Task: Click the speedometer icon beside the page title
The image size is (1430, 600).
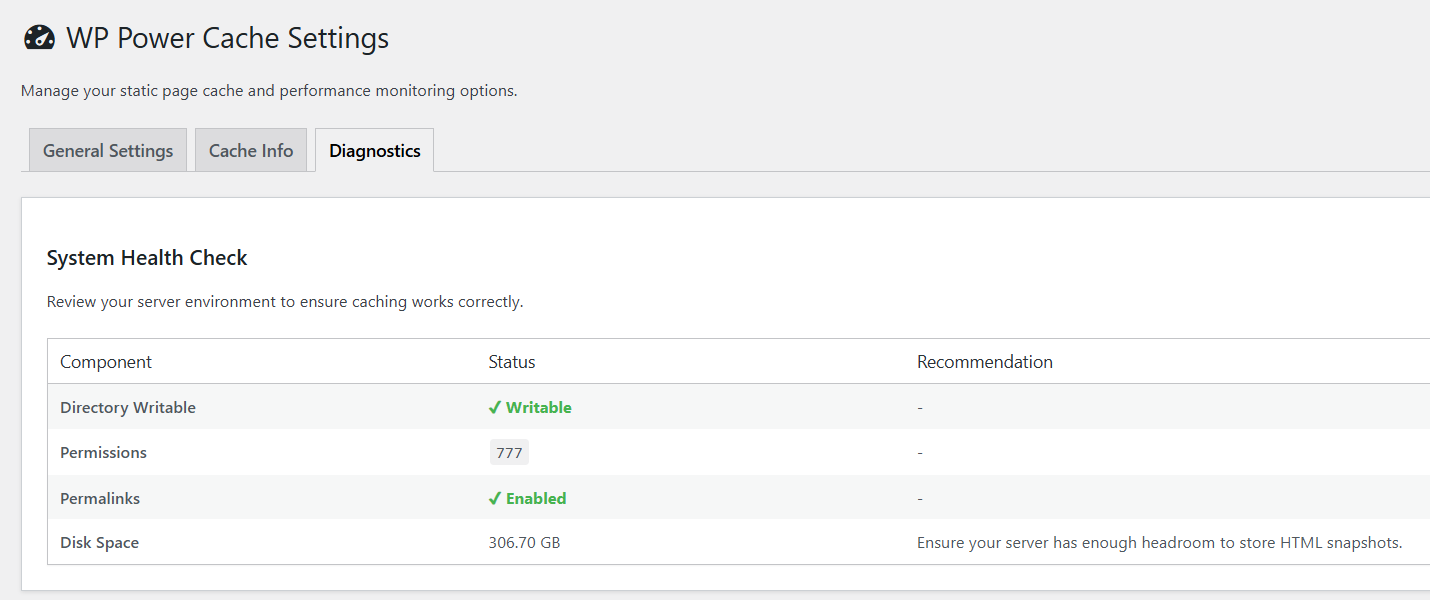Action: [39, 38]
